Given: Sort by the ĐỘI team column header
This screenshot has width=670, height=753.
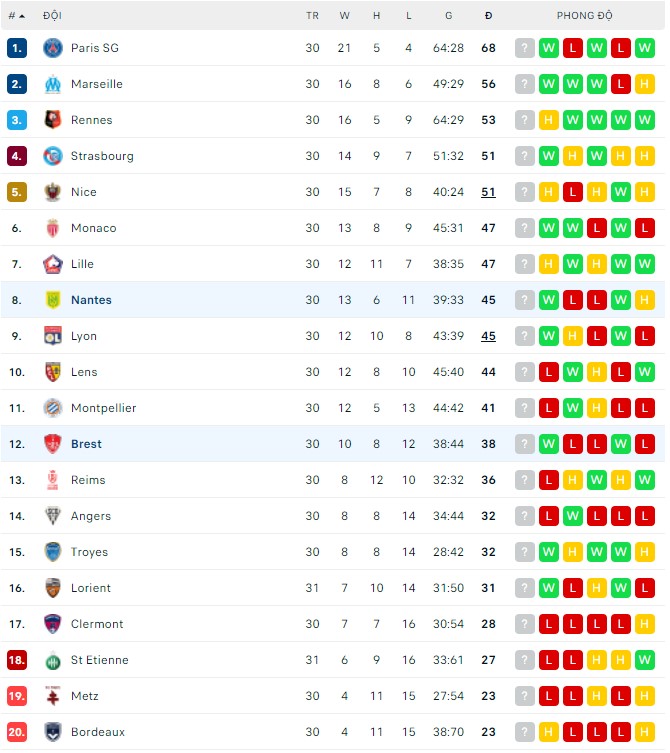Looking at the screenshot, I should coord(52,16).
